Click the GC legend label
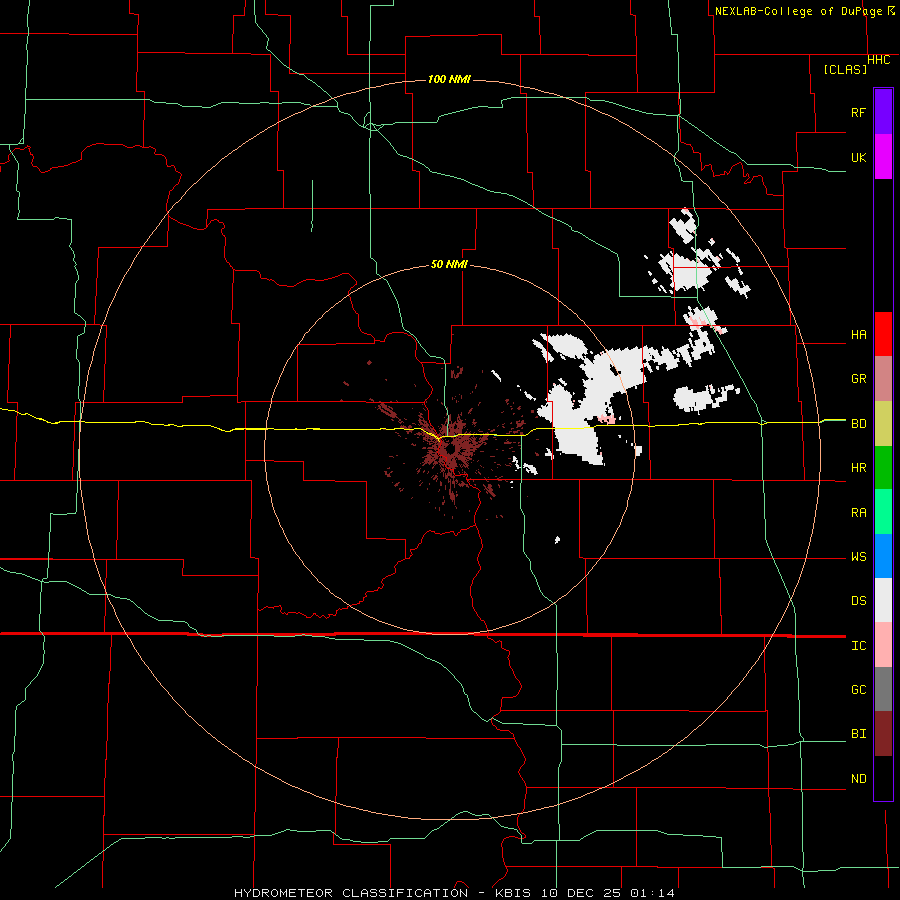The width and height of the screenshot is (900, 900). 858,690
